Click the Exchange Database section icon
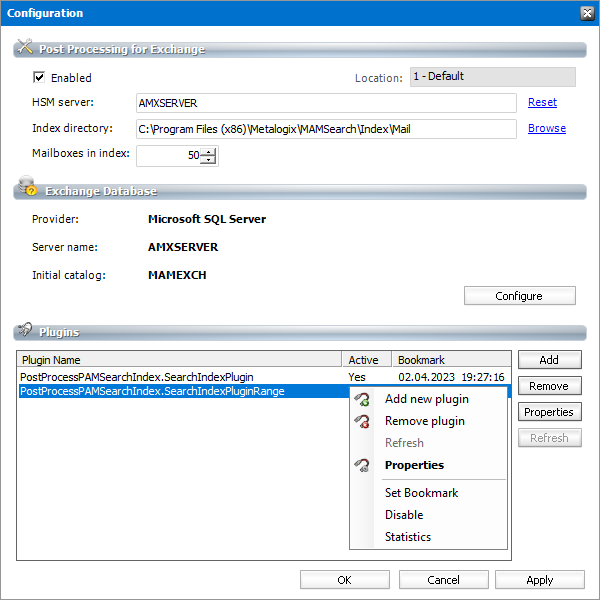 (27, 186)
